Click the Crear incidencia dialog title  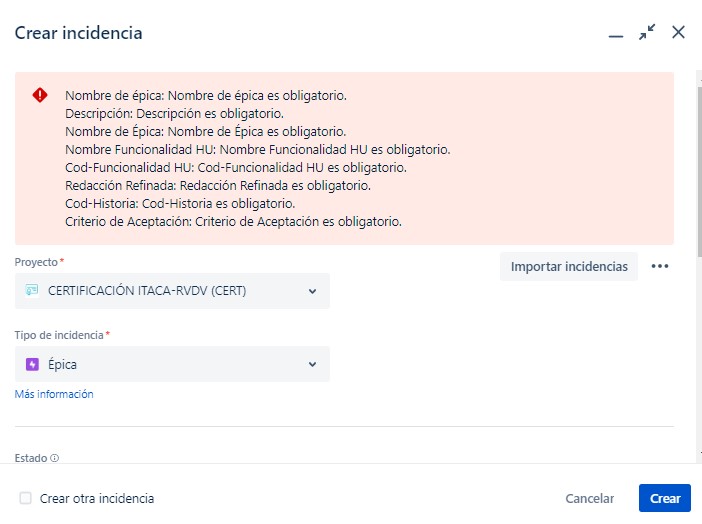tap(78, 33)
